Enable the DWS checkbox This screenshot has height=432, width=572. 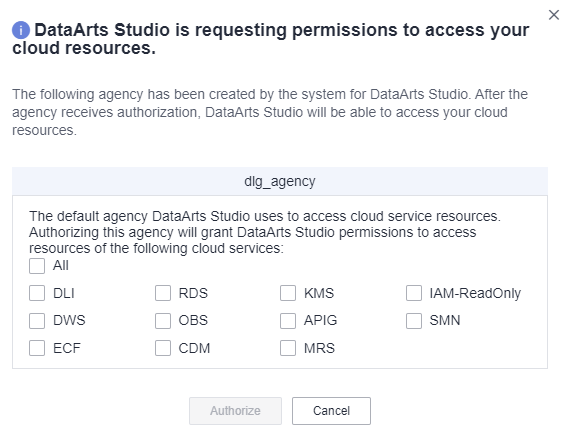click(37, 321)
